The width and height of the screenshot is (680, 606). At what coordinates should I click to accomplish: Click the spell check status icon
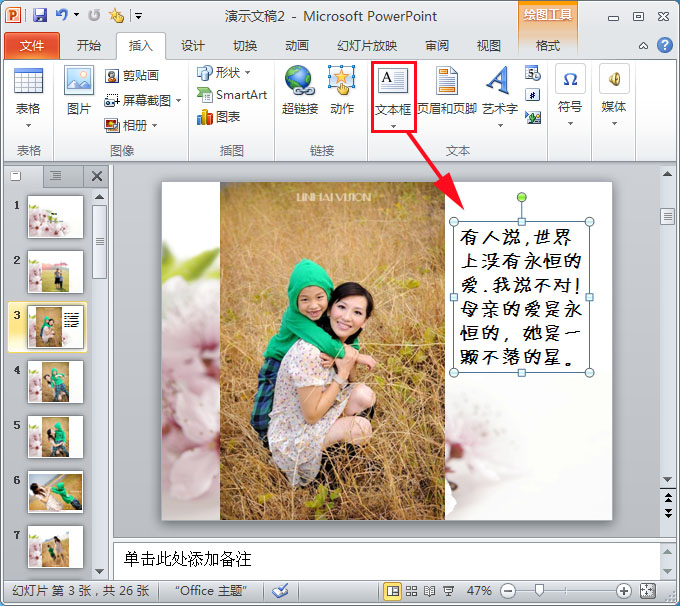tap(280, 590)
